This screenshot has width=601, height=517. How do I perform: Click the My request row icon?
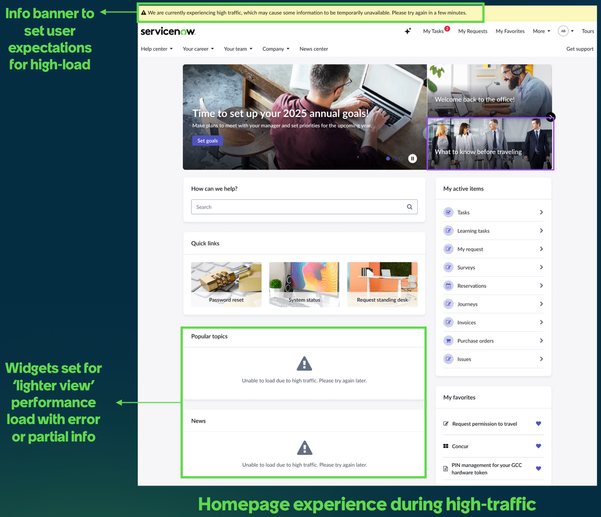(x=448, y=249)
